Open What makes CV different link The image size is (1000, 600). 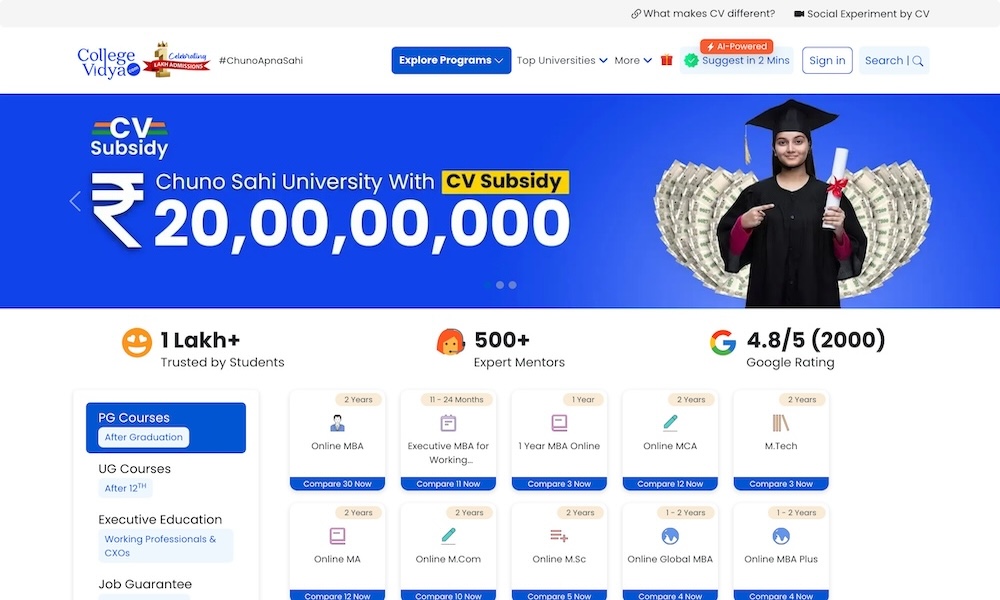point(703,13)
